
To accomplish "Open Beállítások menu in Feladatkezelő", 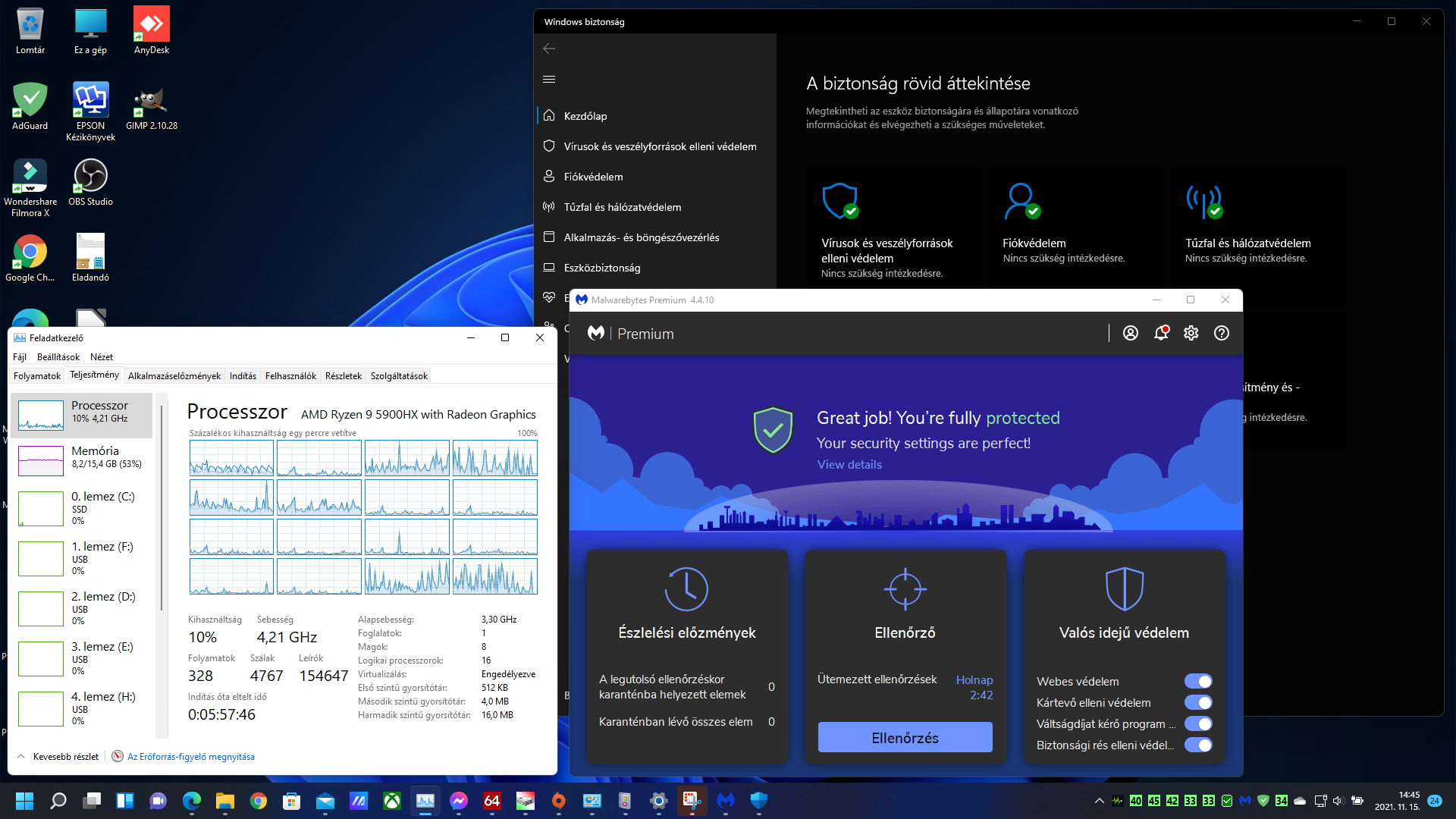I will 58,357.
